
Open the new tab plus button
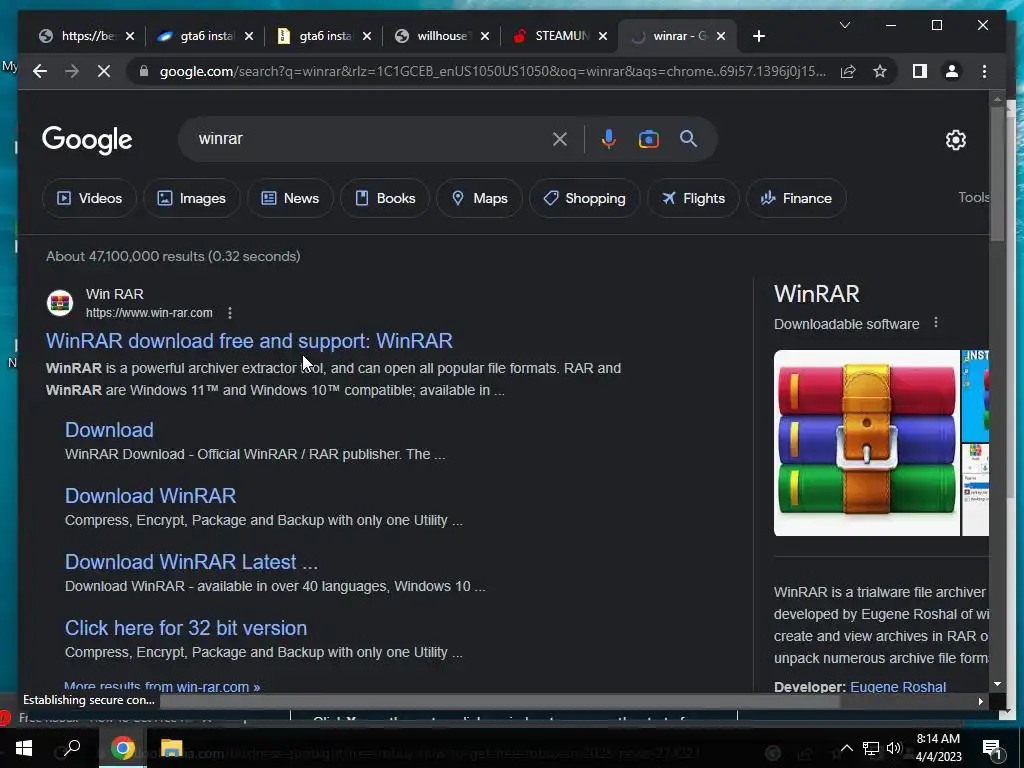pyautogui.click(x=758, y=36)
